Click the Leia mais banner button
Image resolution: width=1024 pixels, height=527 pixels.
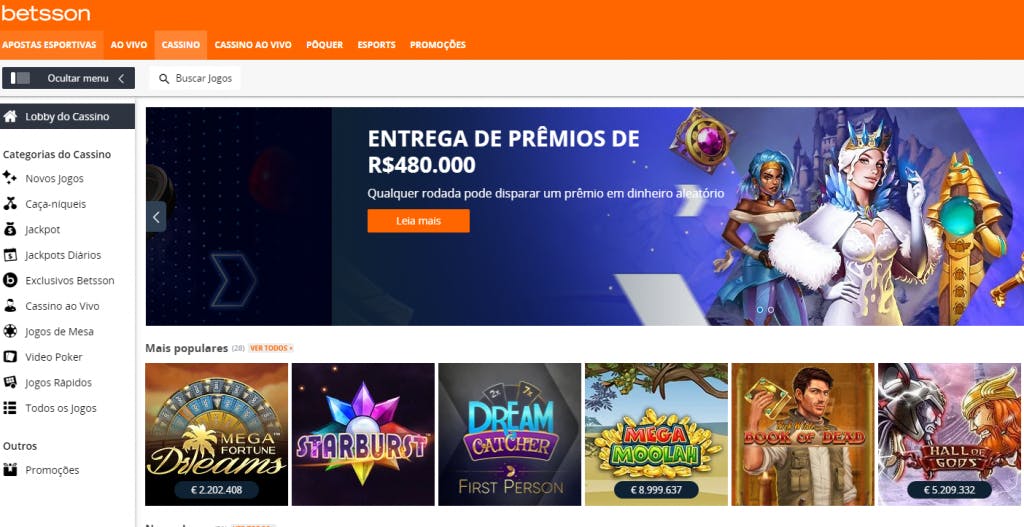[x=419, y=221]
